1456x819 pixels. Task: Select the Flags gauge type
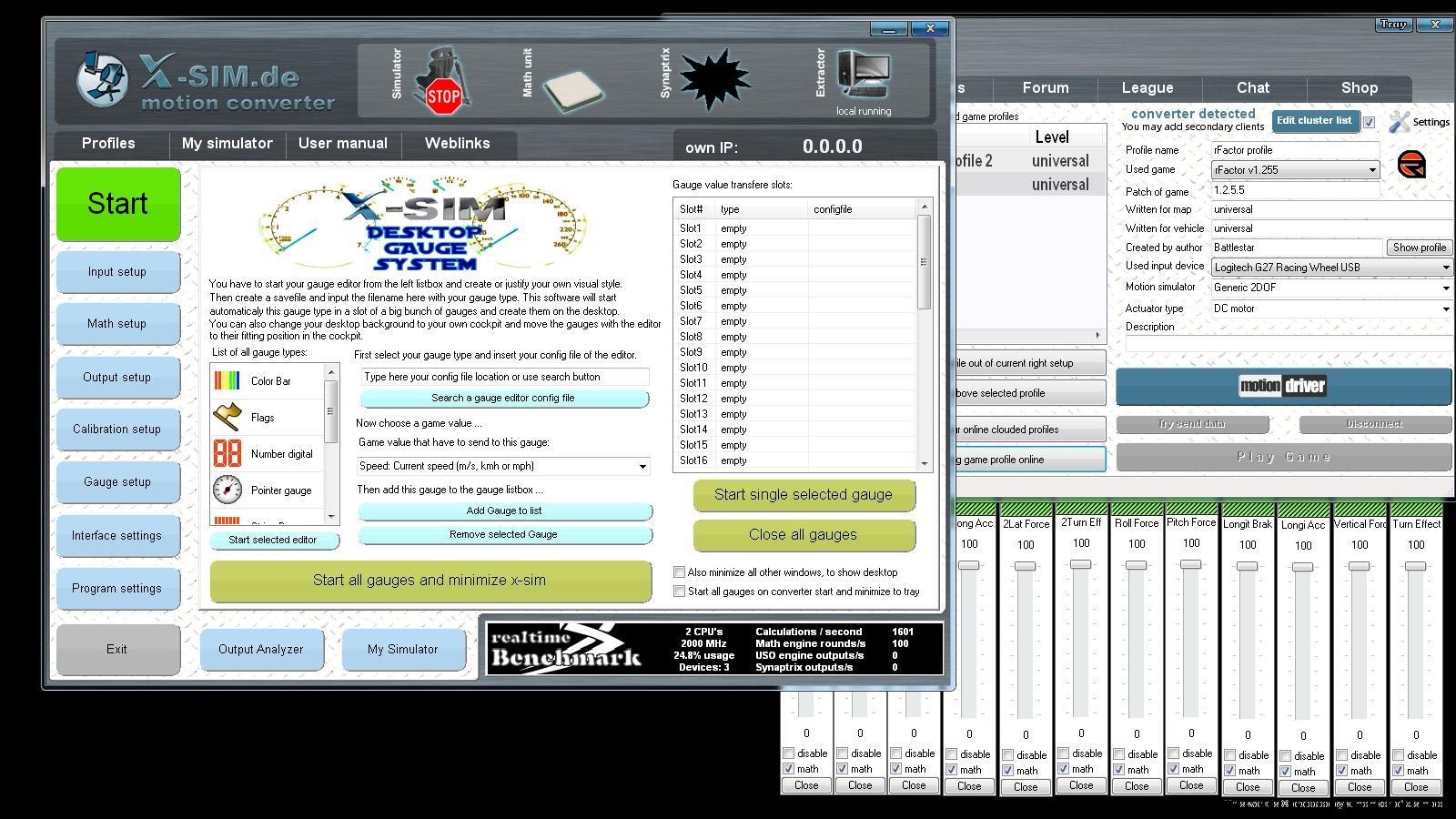coord(268,418)
